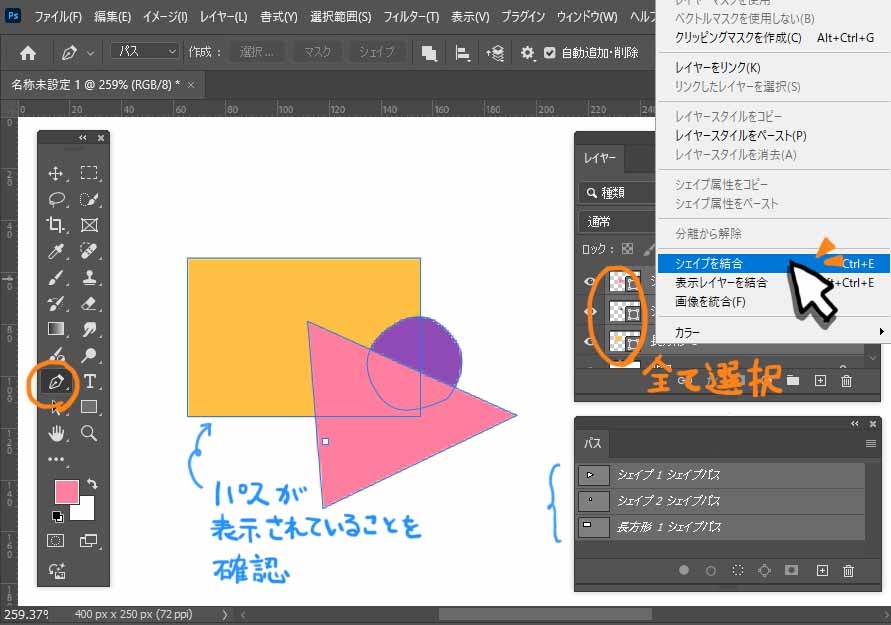Delete current path with Paths panel trash icon
The image size is (891, 625).
[848, 571]
